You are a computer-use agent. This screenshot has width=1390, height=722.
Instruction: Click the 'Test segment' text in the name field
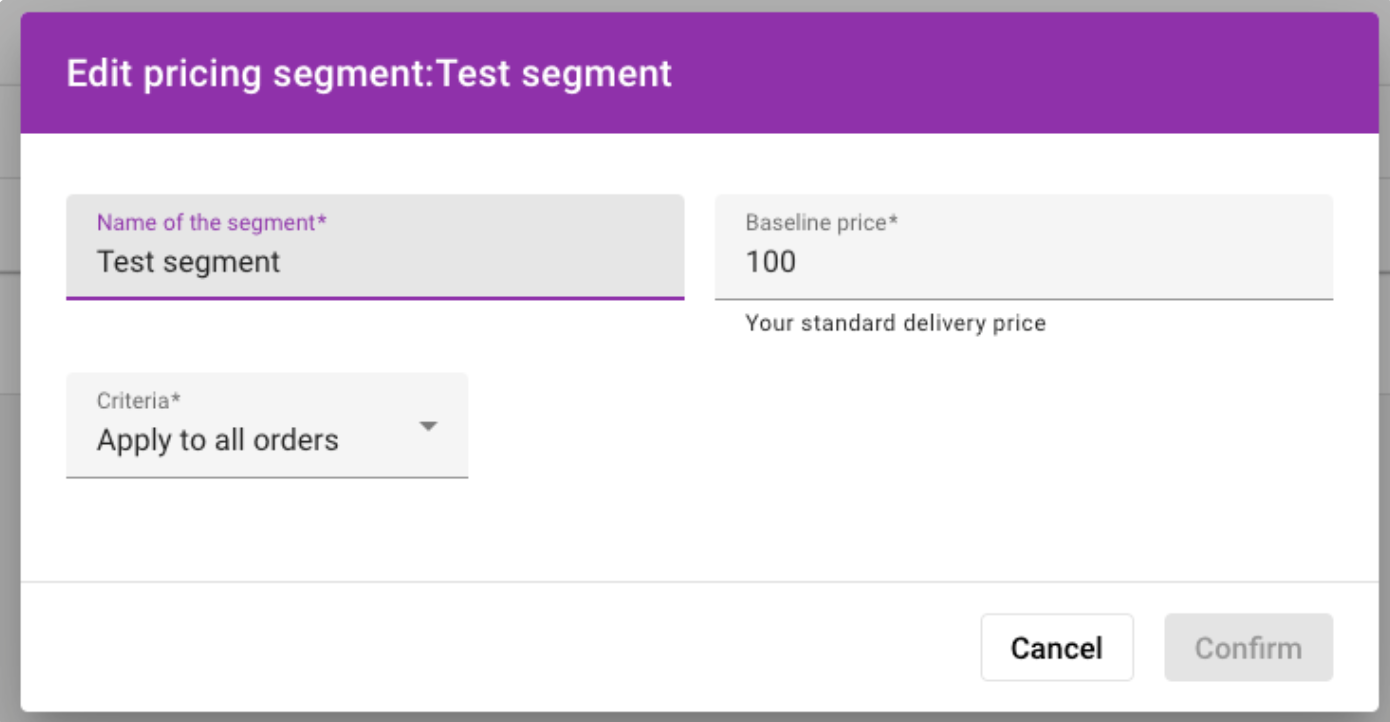pos(188,262)
